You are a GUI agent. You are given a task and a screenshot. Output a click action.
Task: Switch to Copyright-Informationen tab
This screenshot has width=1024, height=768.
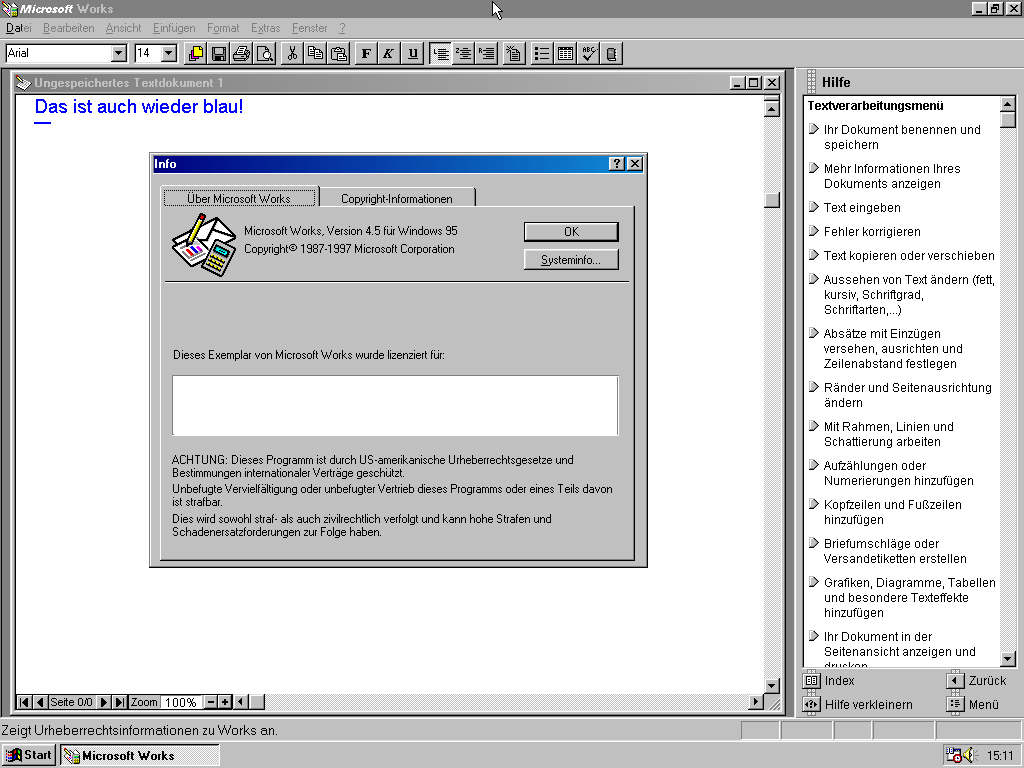pyautogui.click(x=396, y=199)
